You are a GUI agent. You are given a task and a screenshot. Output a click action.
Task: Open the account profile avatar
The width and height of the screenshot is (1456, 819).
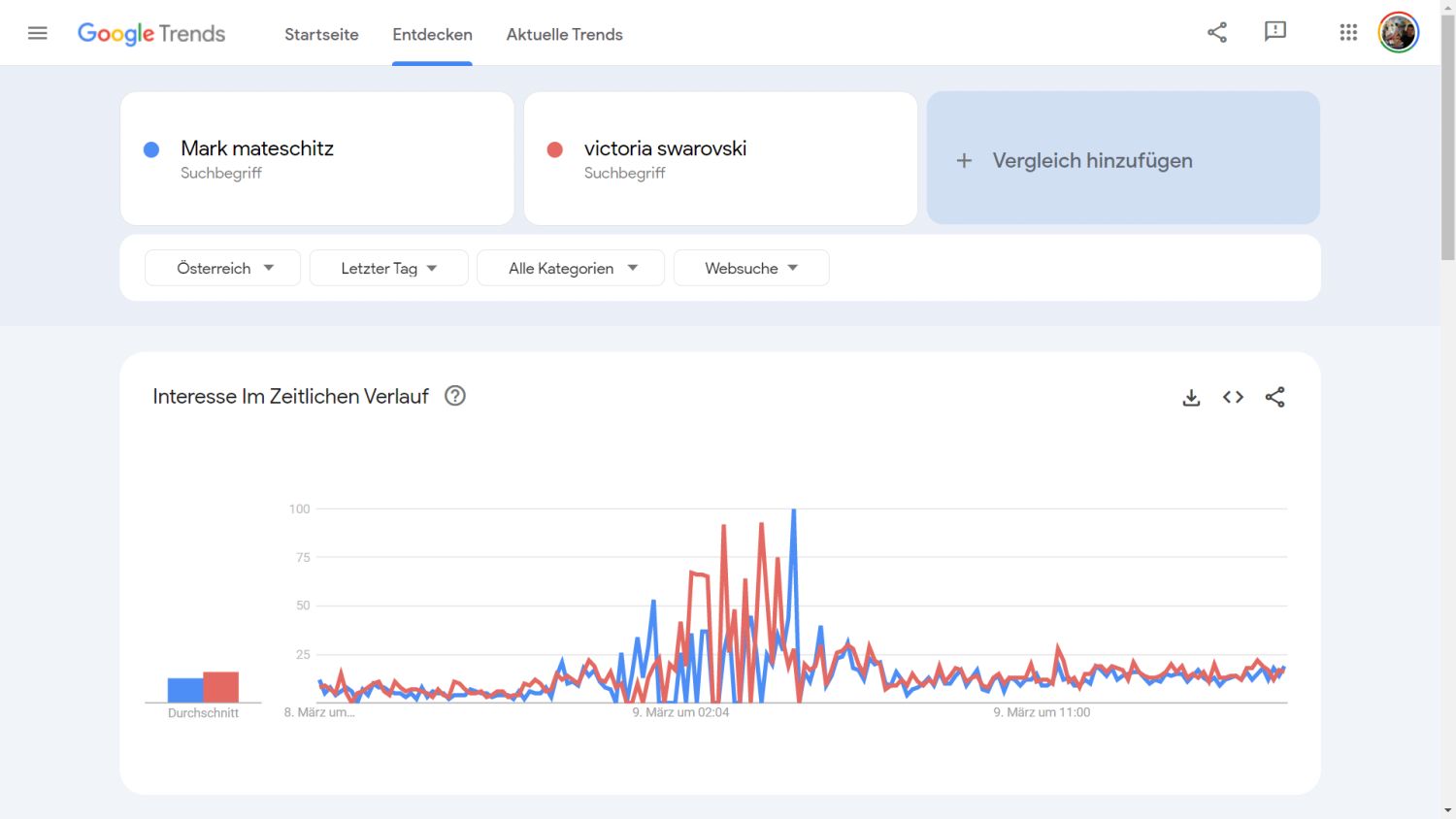click(x=1399, y=32)
